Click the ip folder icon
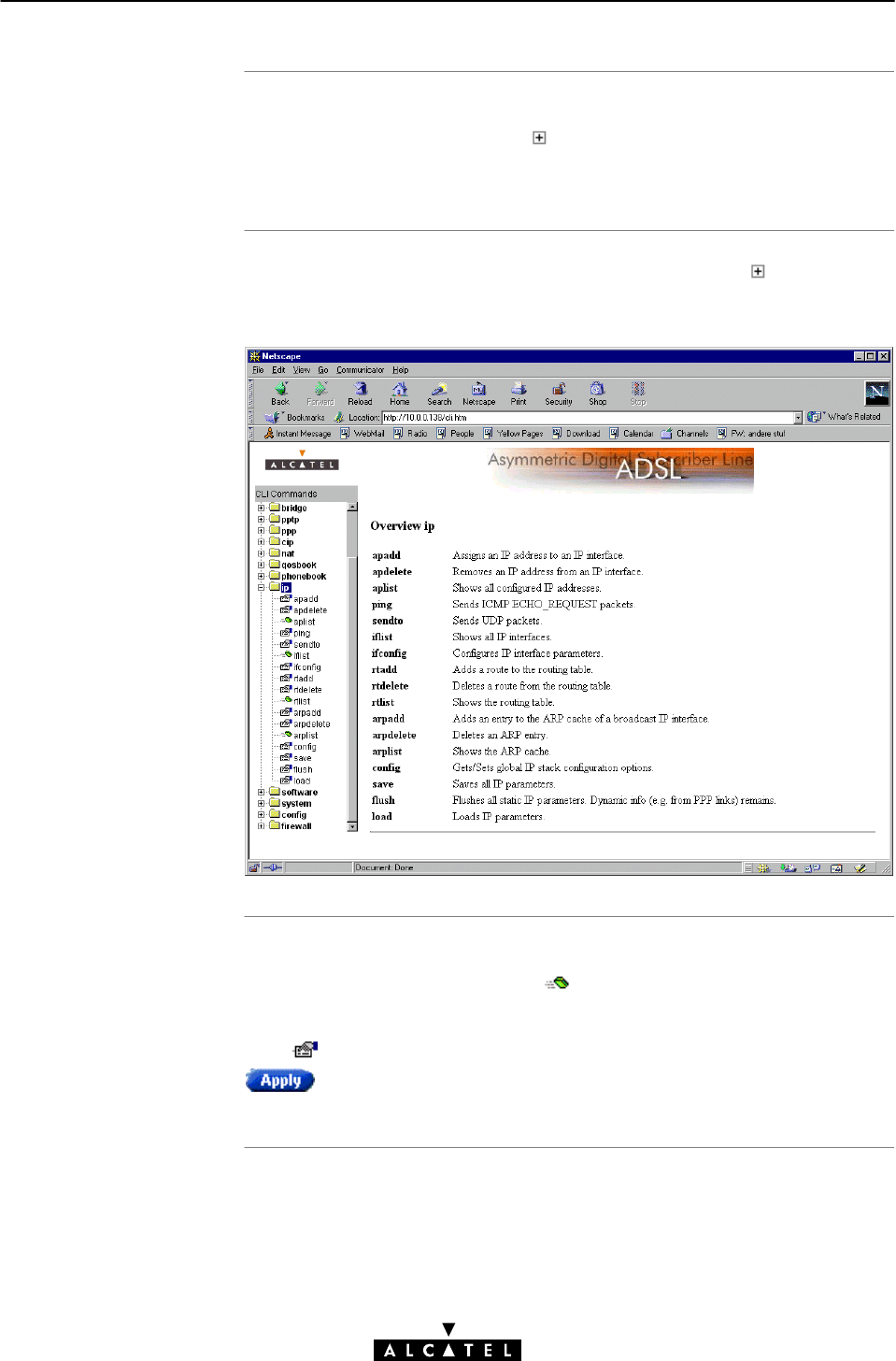Viewport: 896px width, 1361px height. (x=275, y=587)
